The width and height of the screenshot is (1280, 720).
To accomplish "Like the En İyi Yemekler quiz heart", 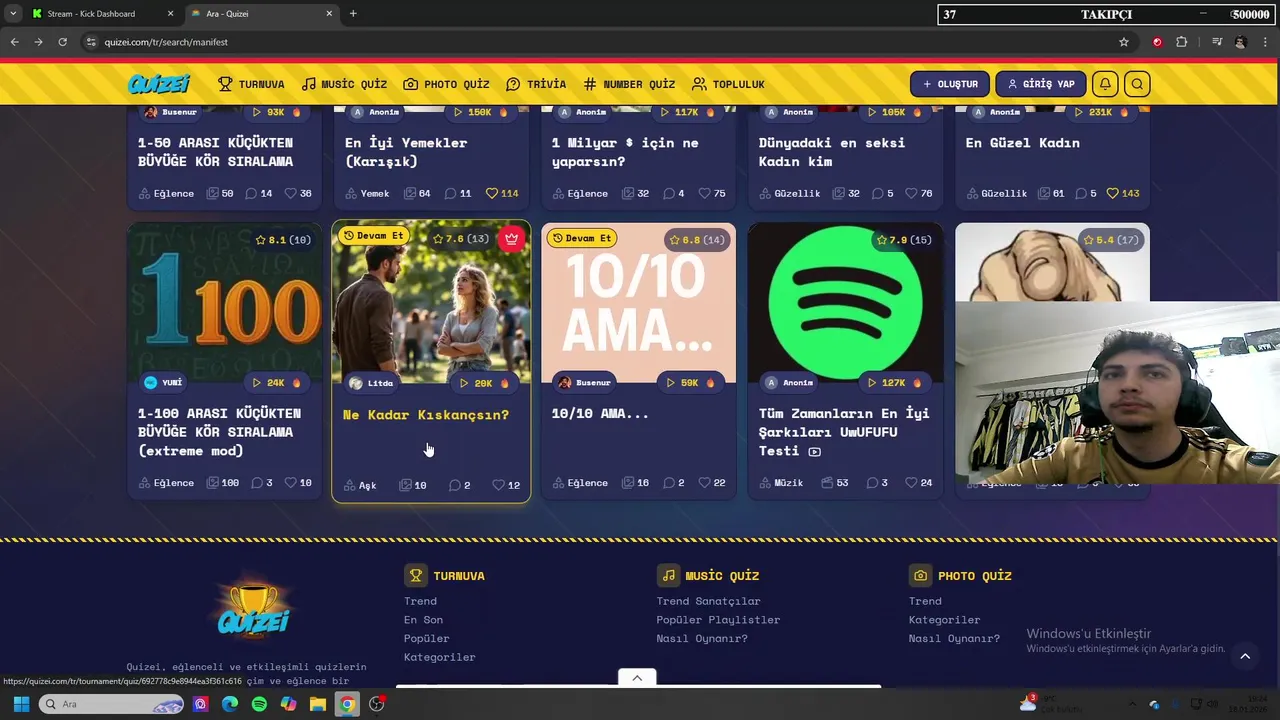I will pyautogui.click(x=491, y=193).
